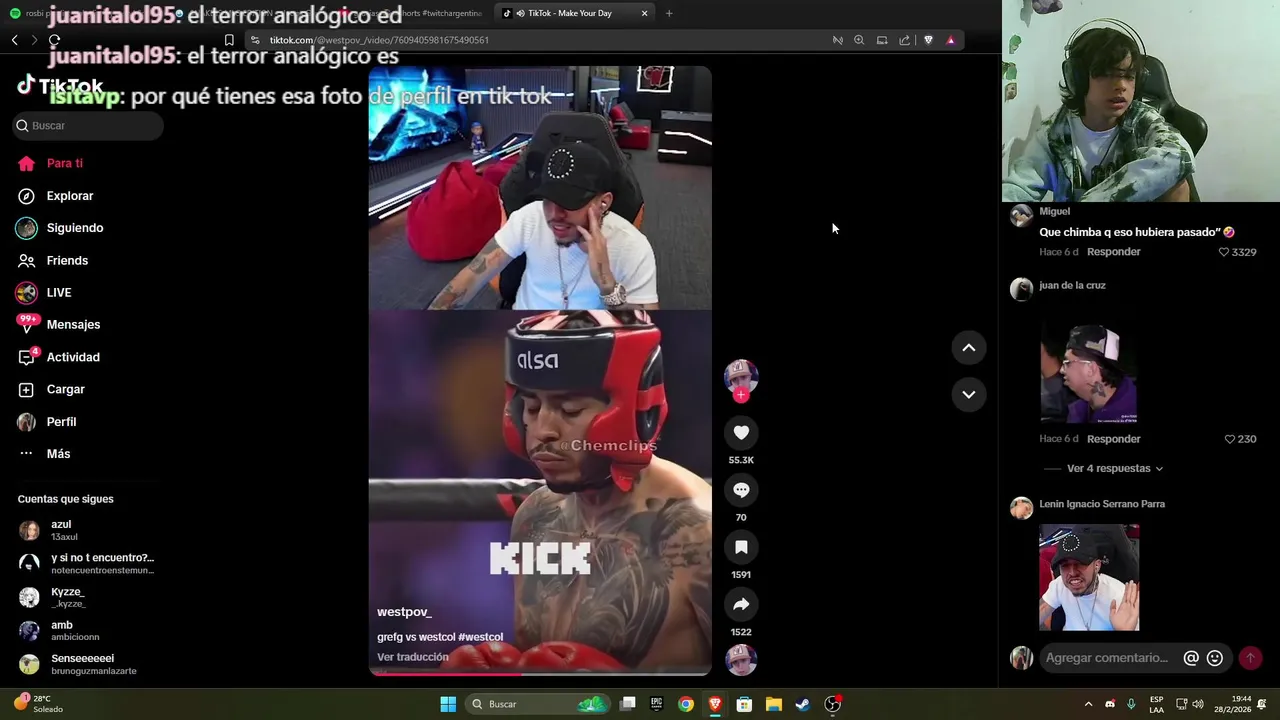Go to previous video with up arrow
The image size is (1280, 720).
pos(968,348)
